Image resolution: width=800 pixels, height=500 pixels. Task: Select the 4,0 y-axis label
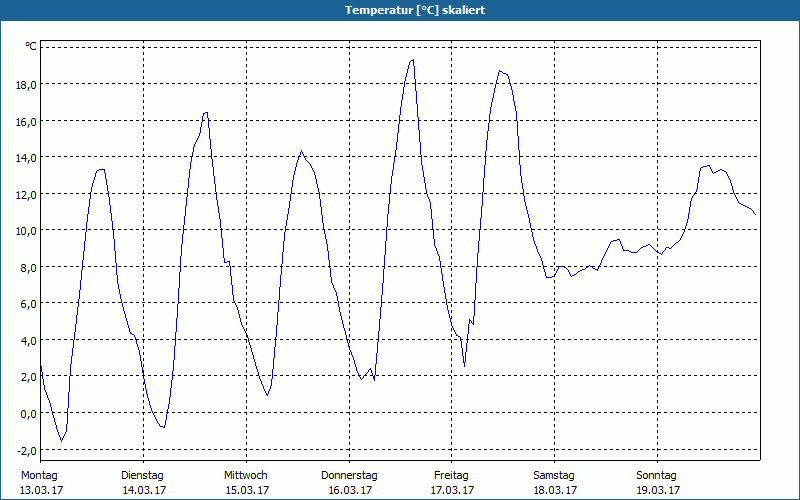click(29, 341)
